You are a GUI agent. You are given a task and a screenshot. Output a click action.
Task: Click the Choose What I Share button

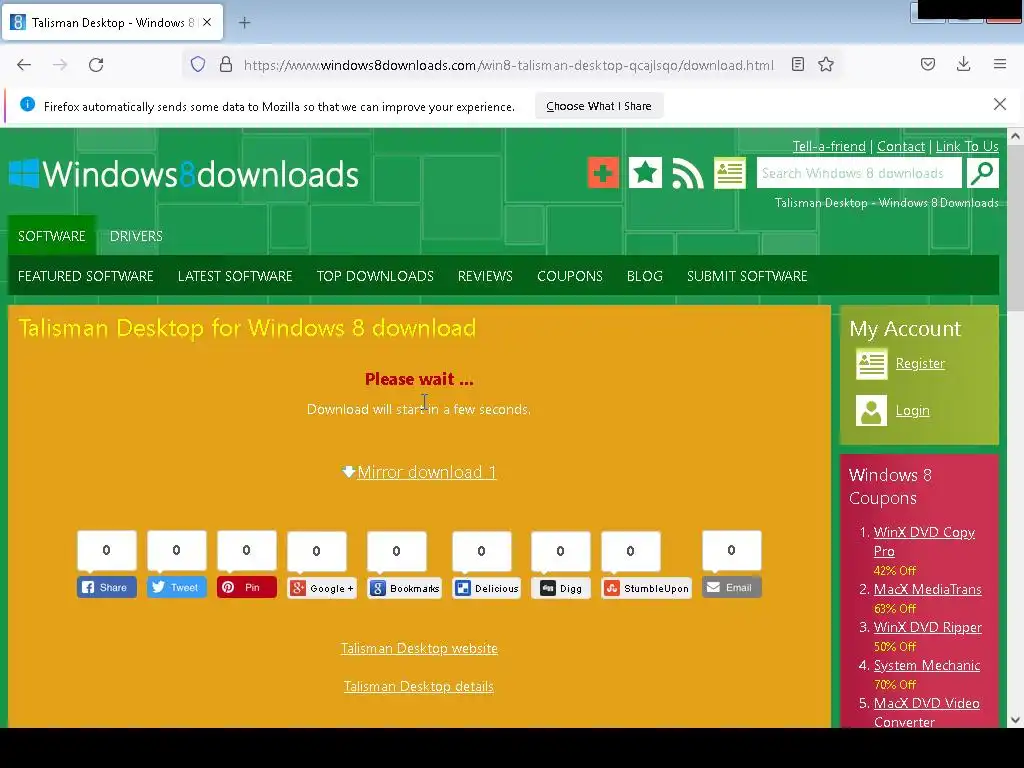click(x=599, y=106)
